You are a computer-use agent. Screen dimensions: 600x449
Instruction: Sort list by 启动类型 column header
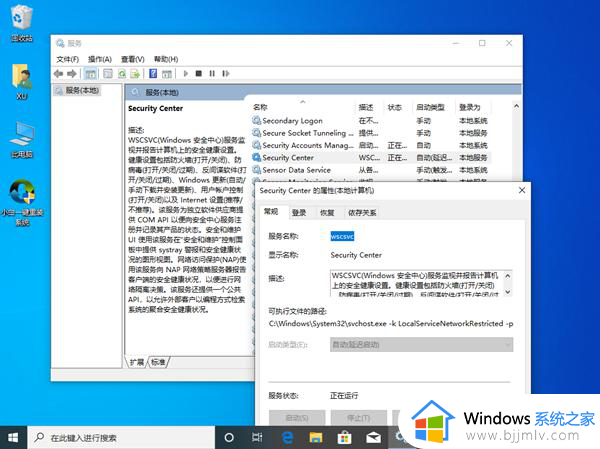point(434,107)
